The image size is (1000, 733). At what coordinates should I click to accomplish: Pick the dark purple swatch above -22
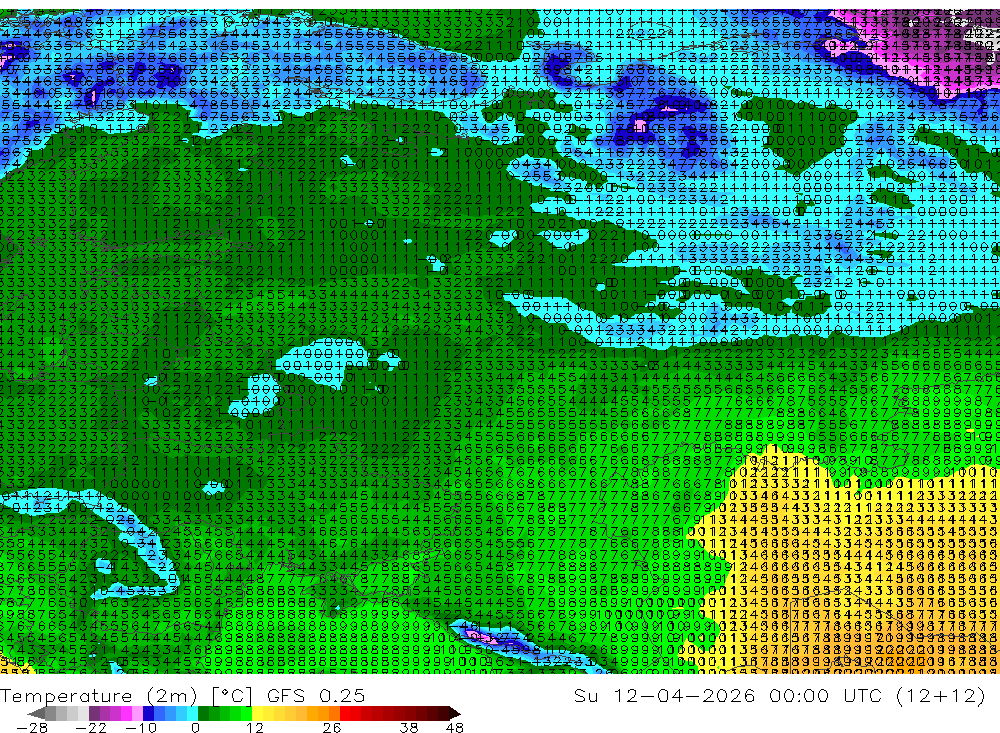click(x=94, y=713)
